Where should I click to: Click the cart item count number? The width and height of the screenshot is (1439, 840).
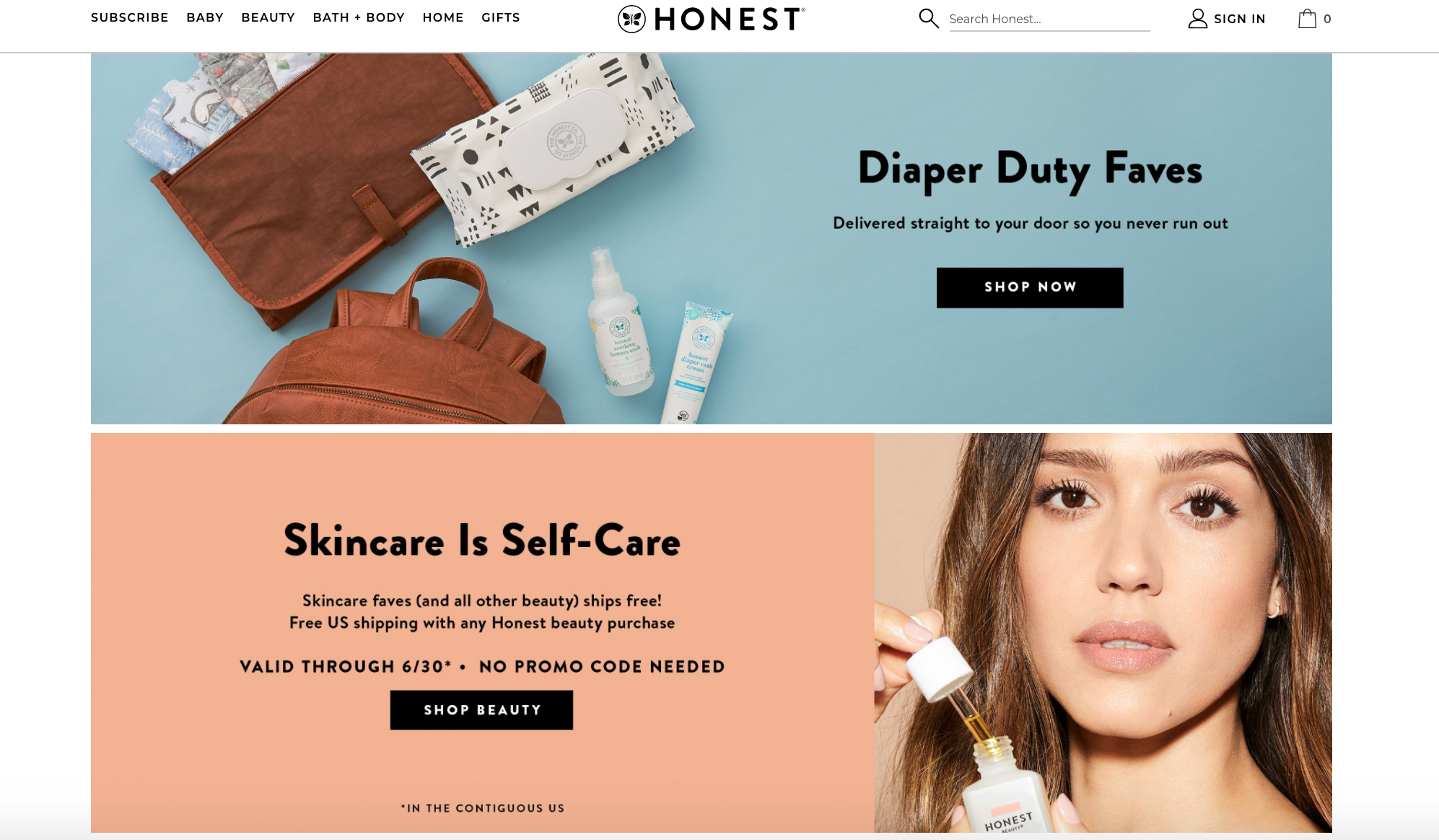pos(1327,19)
